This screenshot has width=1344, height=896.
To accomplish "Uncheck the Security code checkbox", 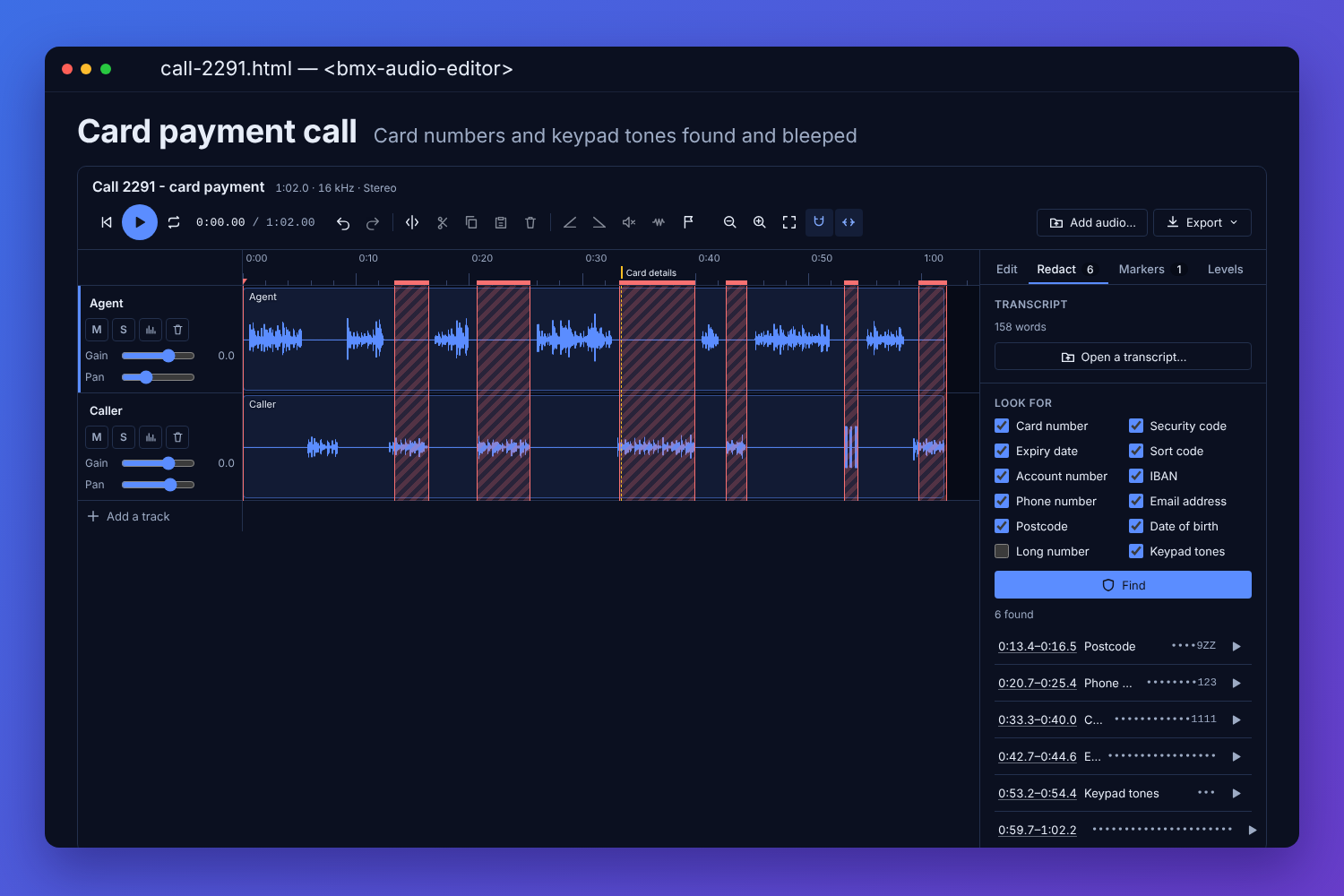I will (1136, 426).
